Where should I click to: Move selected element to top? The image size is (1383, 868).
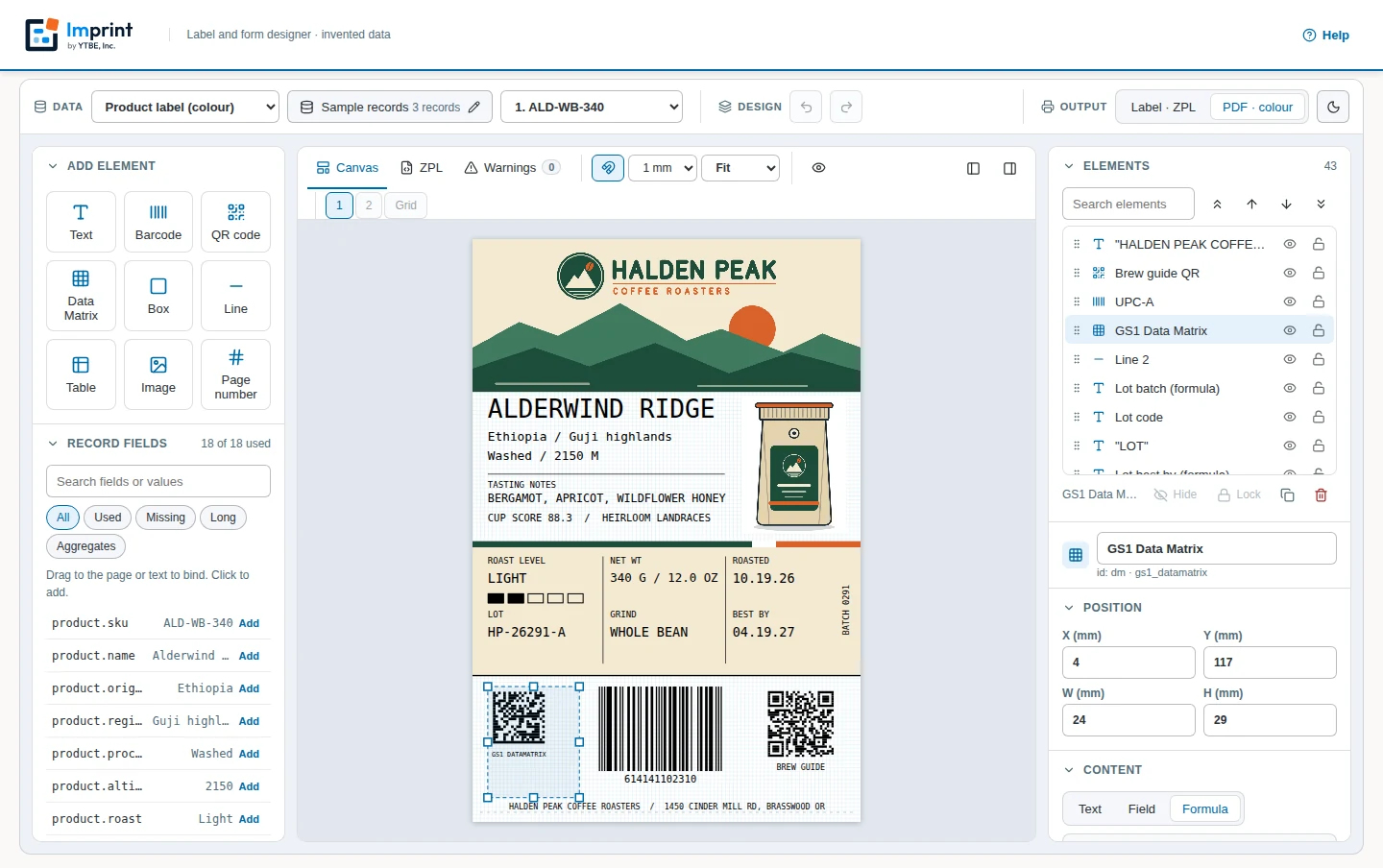[x=1217, y=204]
